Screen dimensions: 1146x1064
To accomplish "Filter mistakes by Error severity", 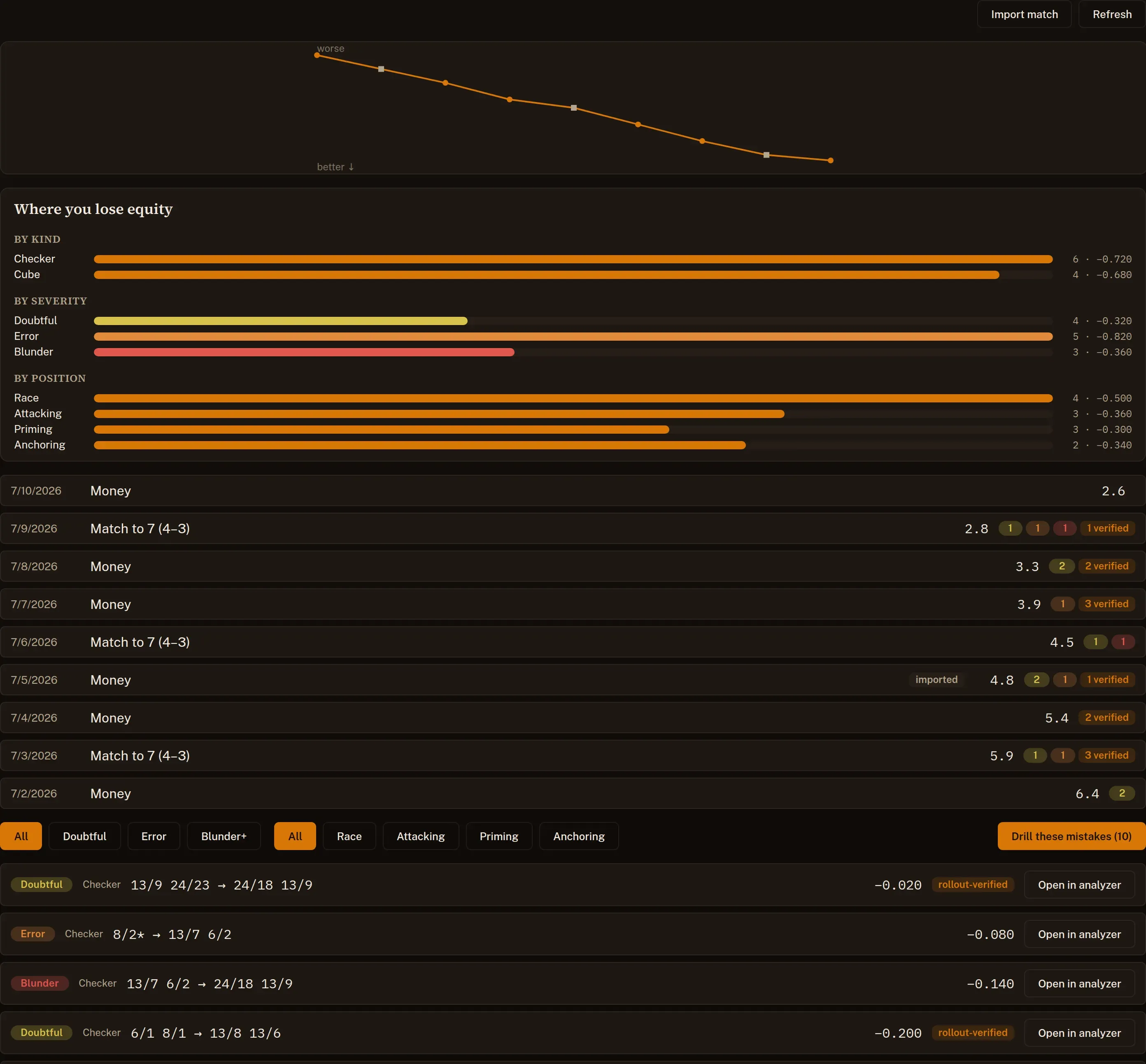I will 154,836.
